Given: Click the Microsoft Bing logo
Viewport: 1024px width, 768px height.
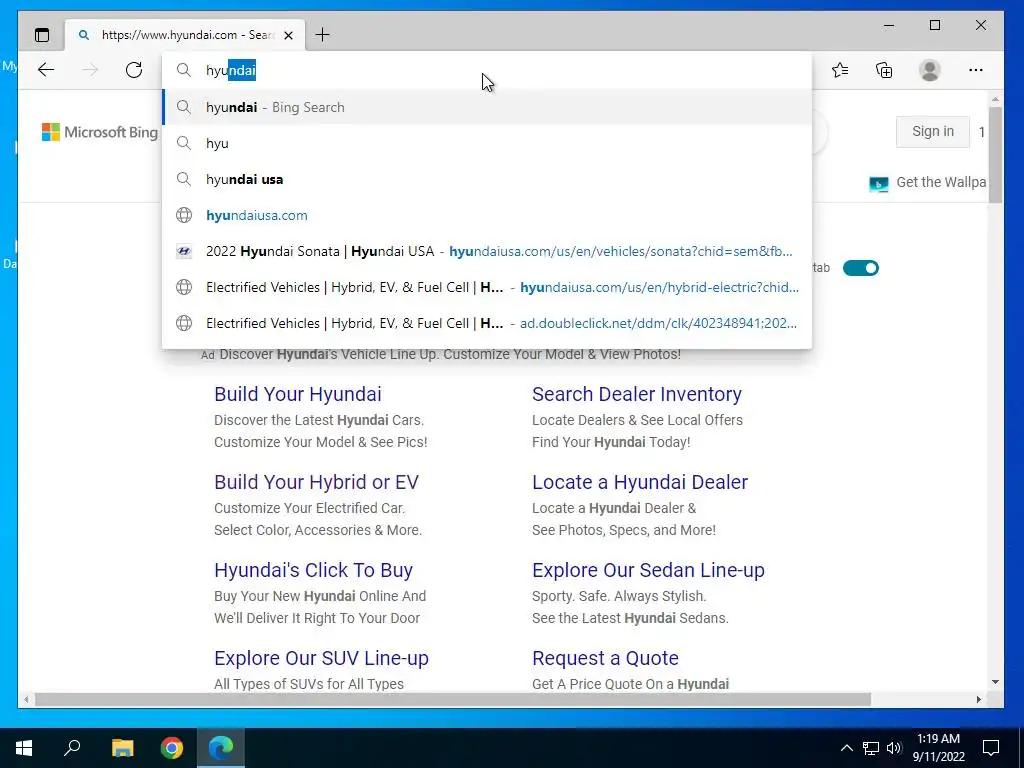Looking at the screenshot, I should point(100,132).
